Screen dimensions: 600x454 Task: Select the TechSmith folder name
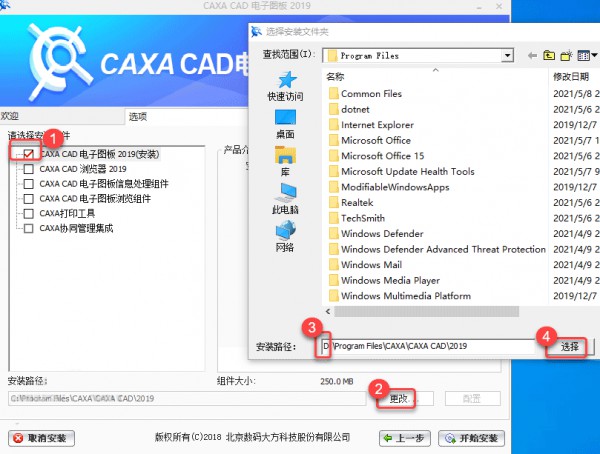coord(363,218)
